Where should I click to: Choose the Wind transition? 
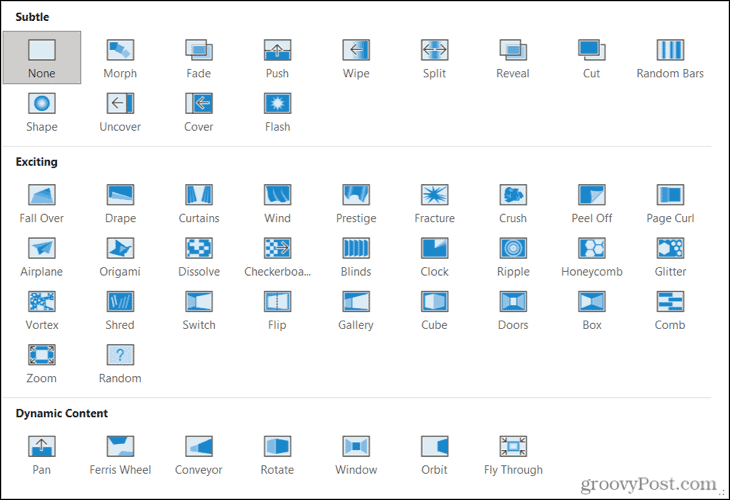coord(277,203)
